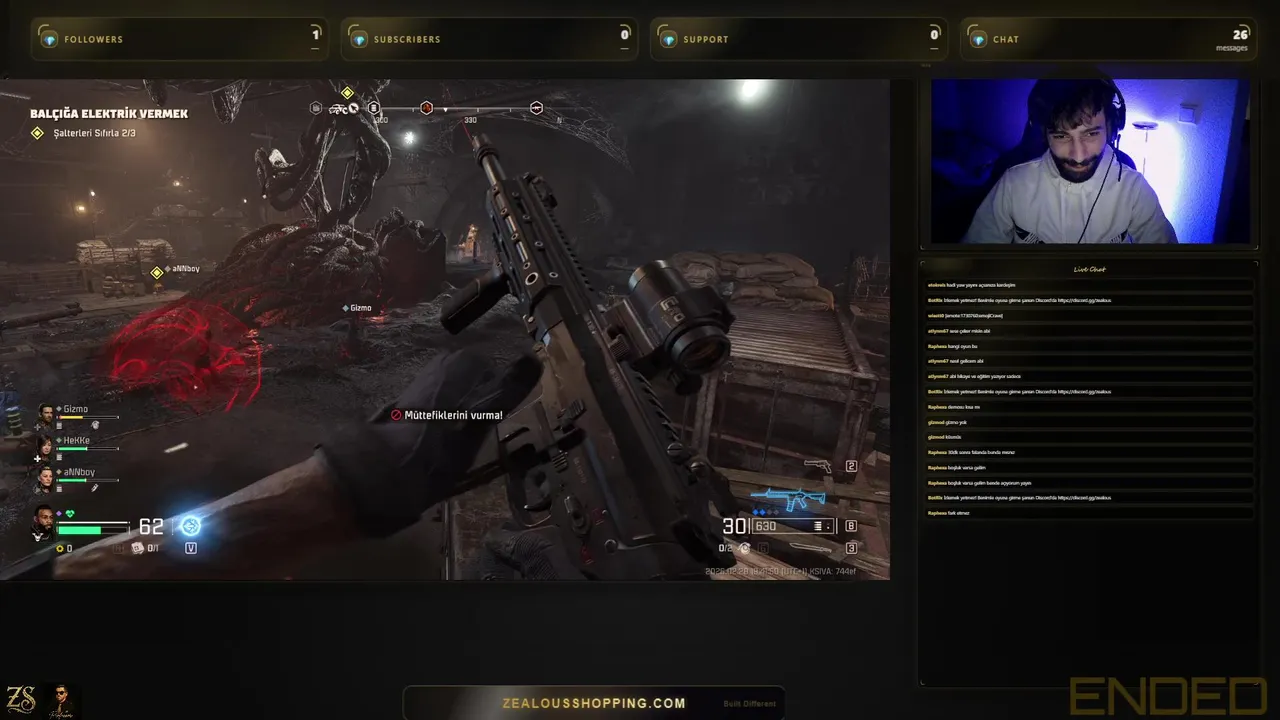
Task: Click the dice item icon showing 0/1
Action: click(138, 548)
